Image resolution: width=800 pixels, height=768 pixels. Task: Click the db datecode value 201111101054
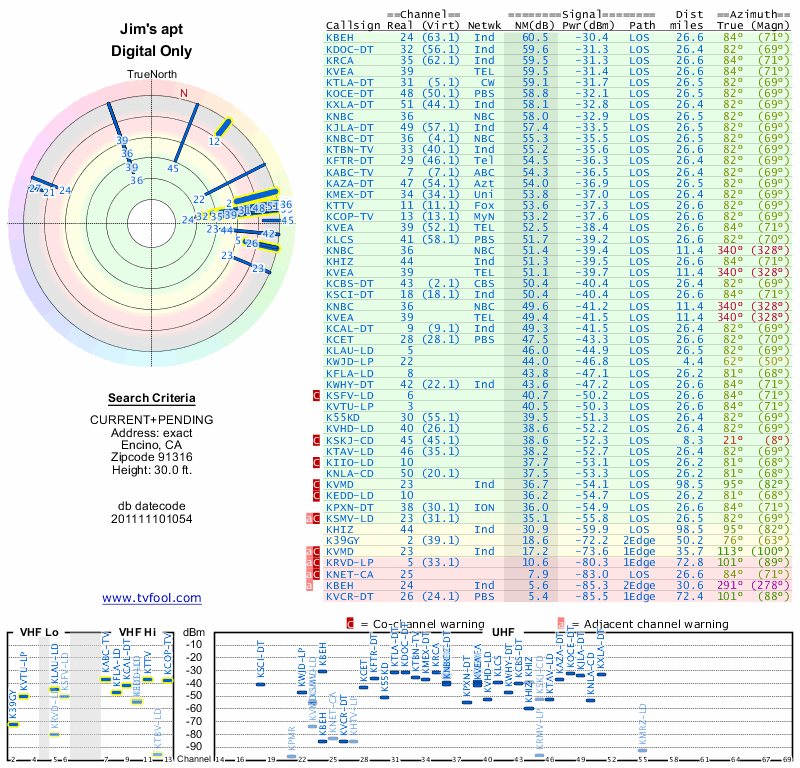pos(152,519)
